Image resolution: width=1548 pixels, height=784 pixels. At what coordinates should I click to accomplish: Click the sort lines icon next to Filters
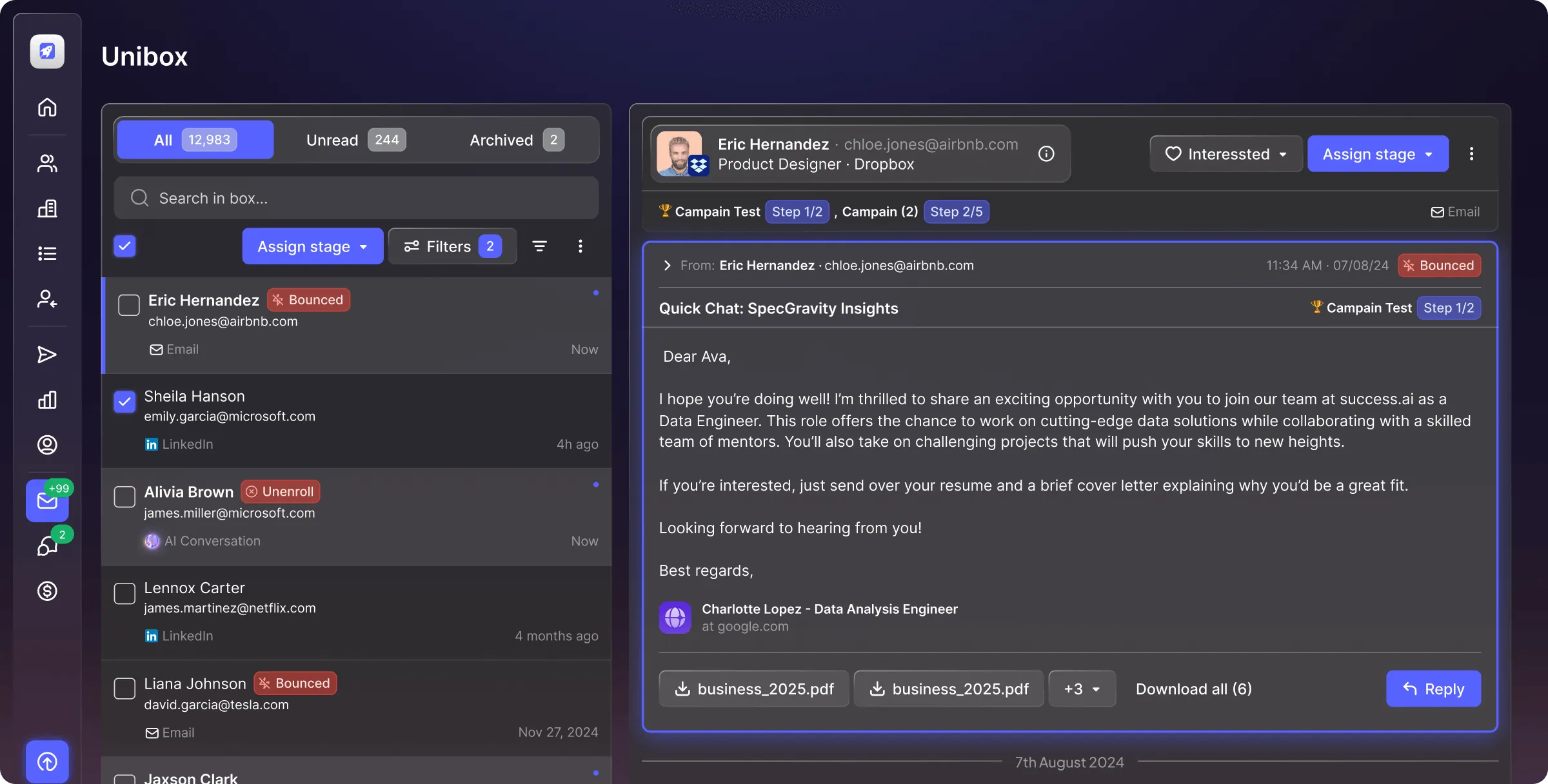[539, 246]
